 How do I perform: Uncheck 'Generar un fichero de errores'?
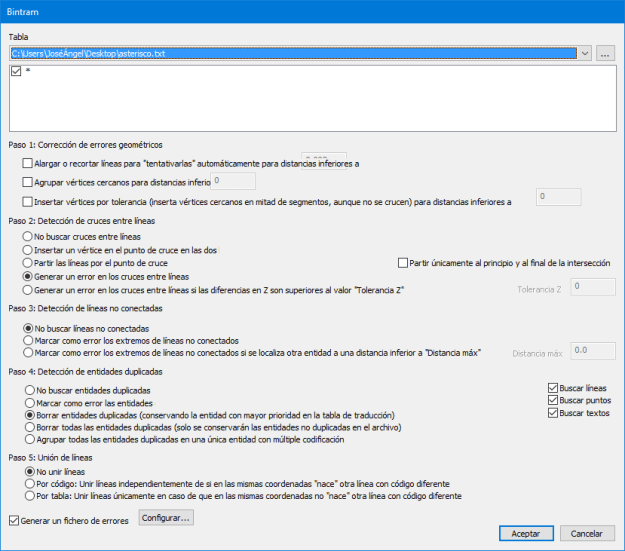click(x=13, y=519)
